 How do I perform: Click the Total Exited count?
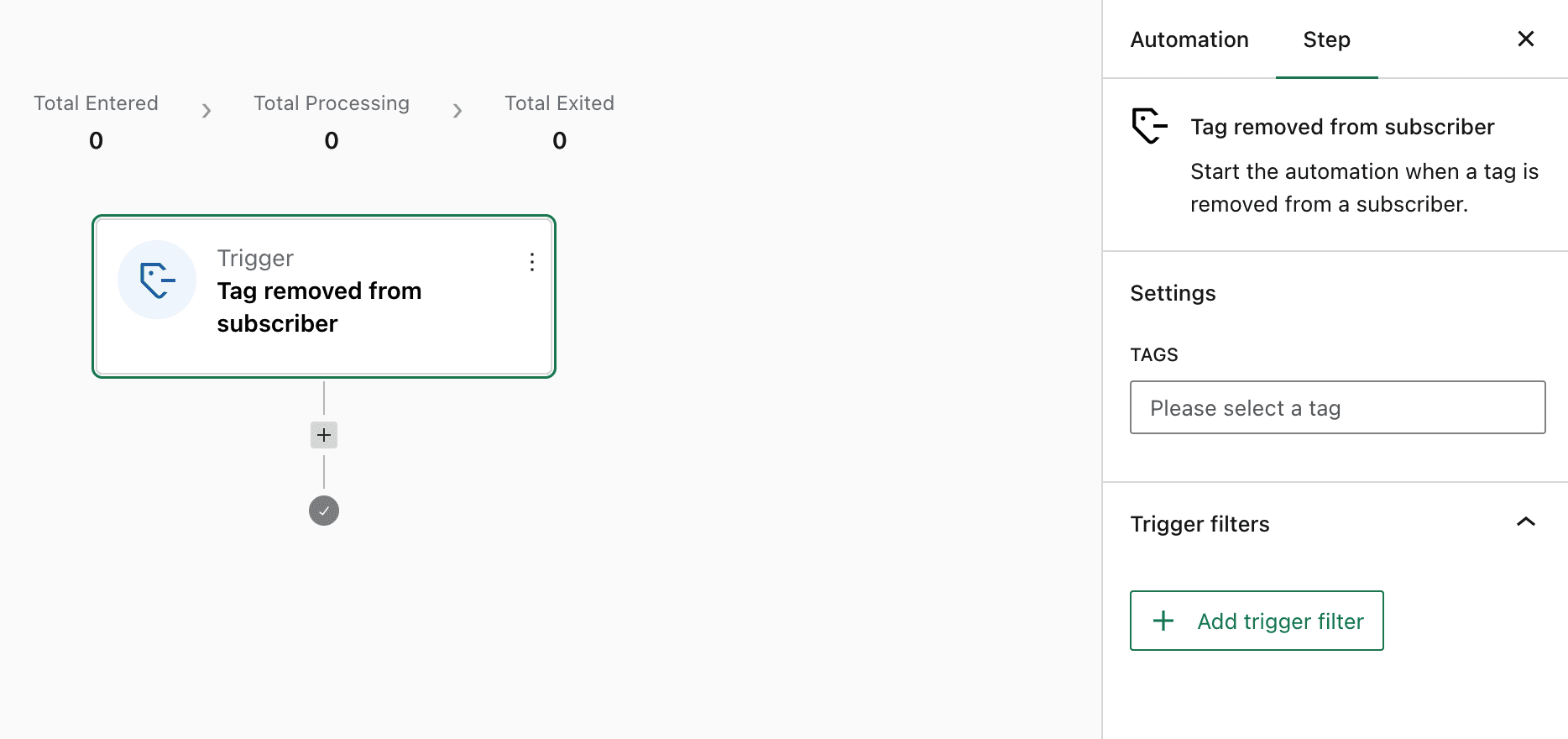click(x=560, y=140)
